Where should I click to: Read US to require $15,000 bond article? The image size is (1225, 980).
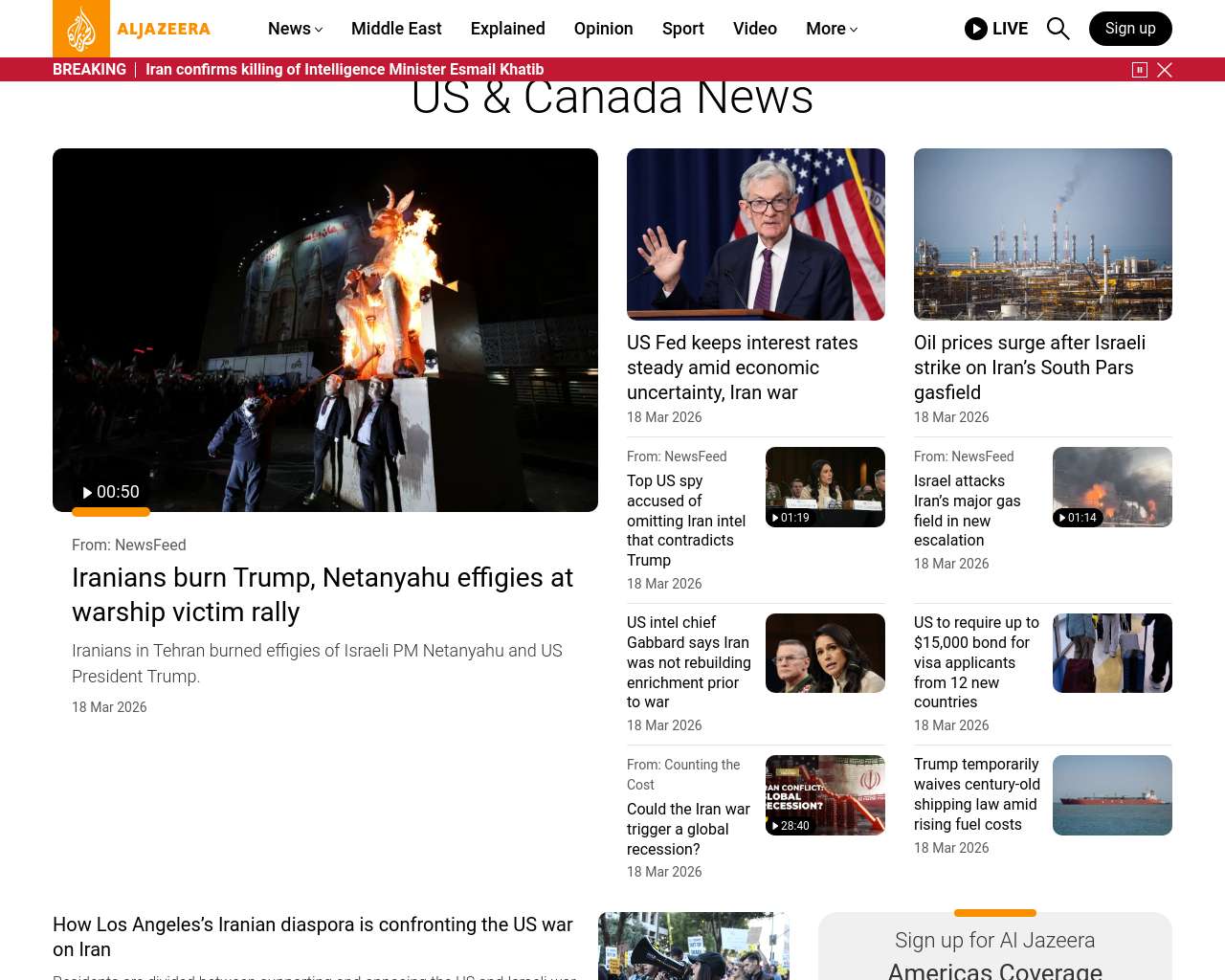(976, 662)
